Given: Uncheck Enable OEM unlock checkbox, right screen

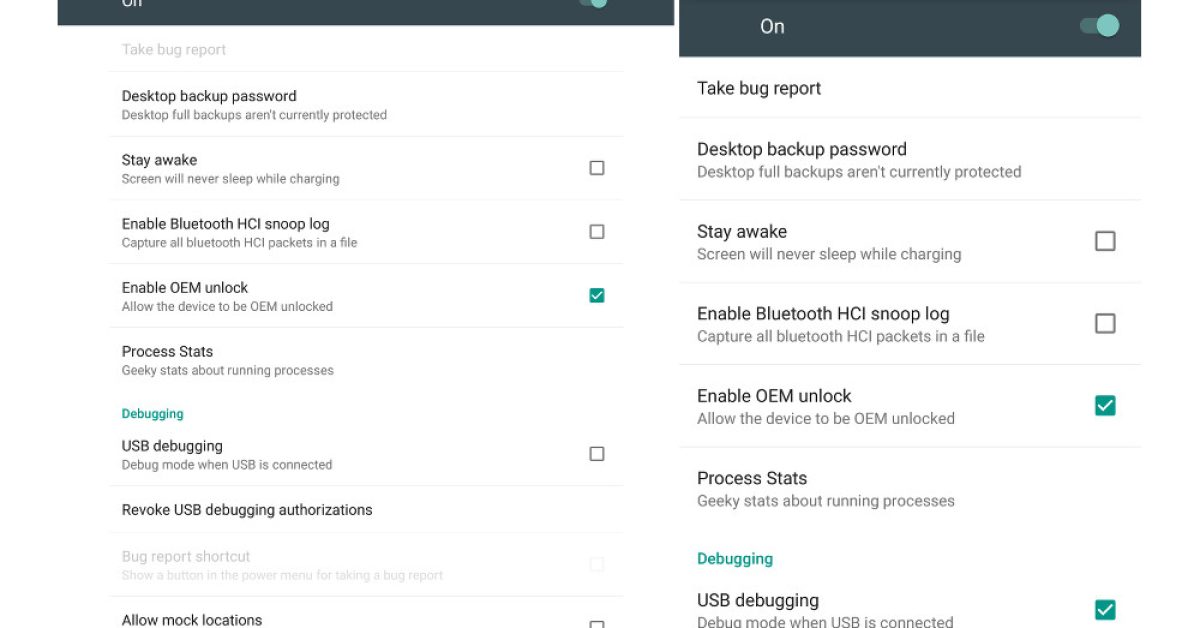Looking at the screenshot, I should coord(1105,405).
